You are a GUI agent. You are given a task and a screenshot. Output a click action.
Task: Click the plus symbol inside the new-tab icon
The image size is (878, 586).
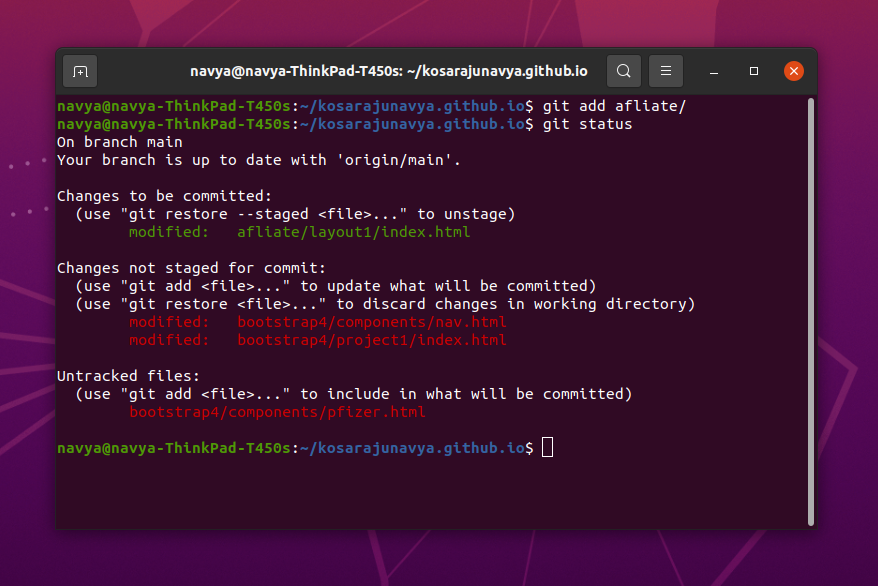point(80,70)
